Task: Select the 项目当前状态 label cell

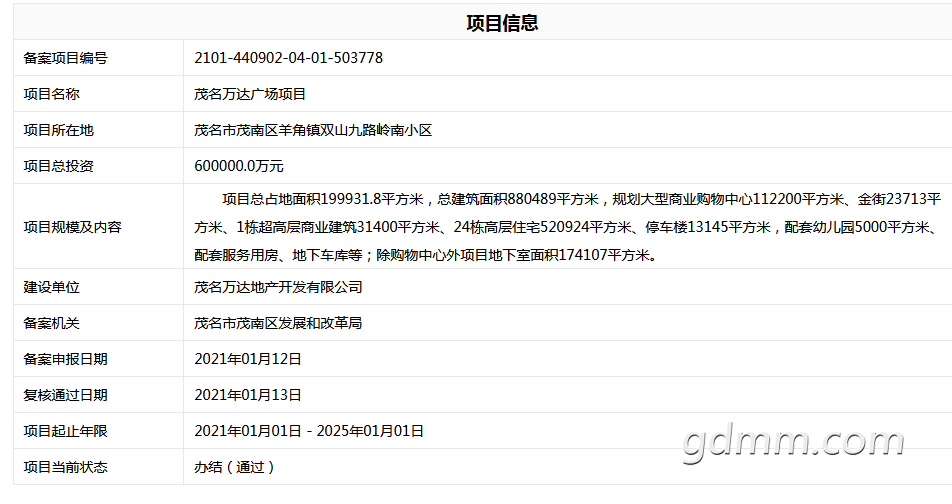Action: 98,466
